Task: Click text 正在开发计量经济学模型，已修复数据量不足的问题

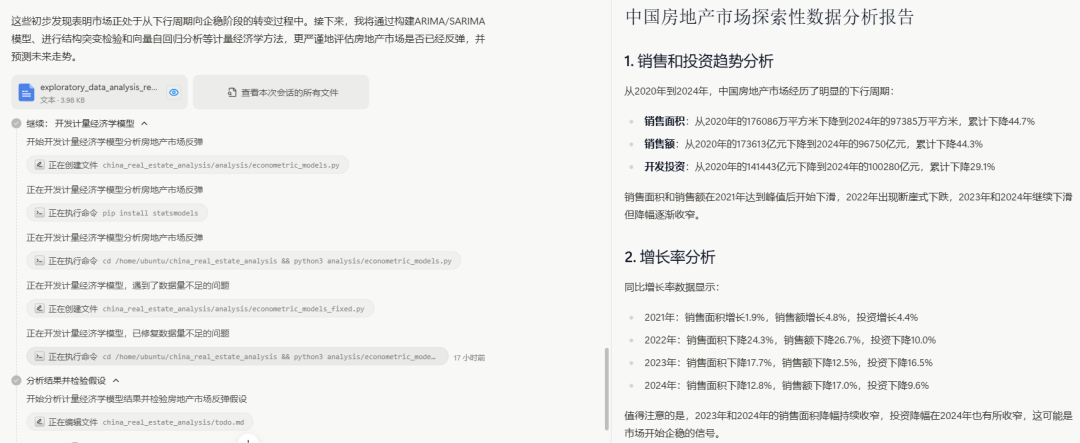Action: [128, 333]
